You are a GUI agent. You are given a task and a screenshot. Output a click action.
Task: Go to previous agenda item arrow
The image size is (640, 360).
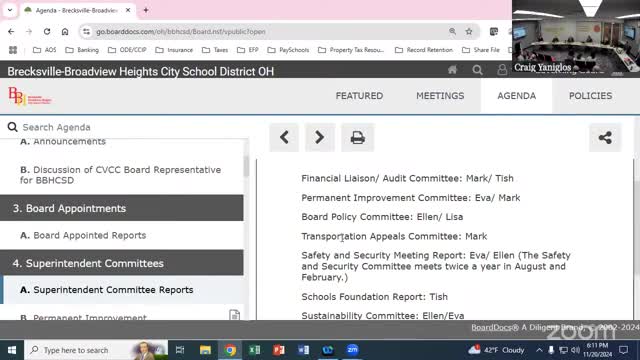click(284, 138)
